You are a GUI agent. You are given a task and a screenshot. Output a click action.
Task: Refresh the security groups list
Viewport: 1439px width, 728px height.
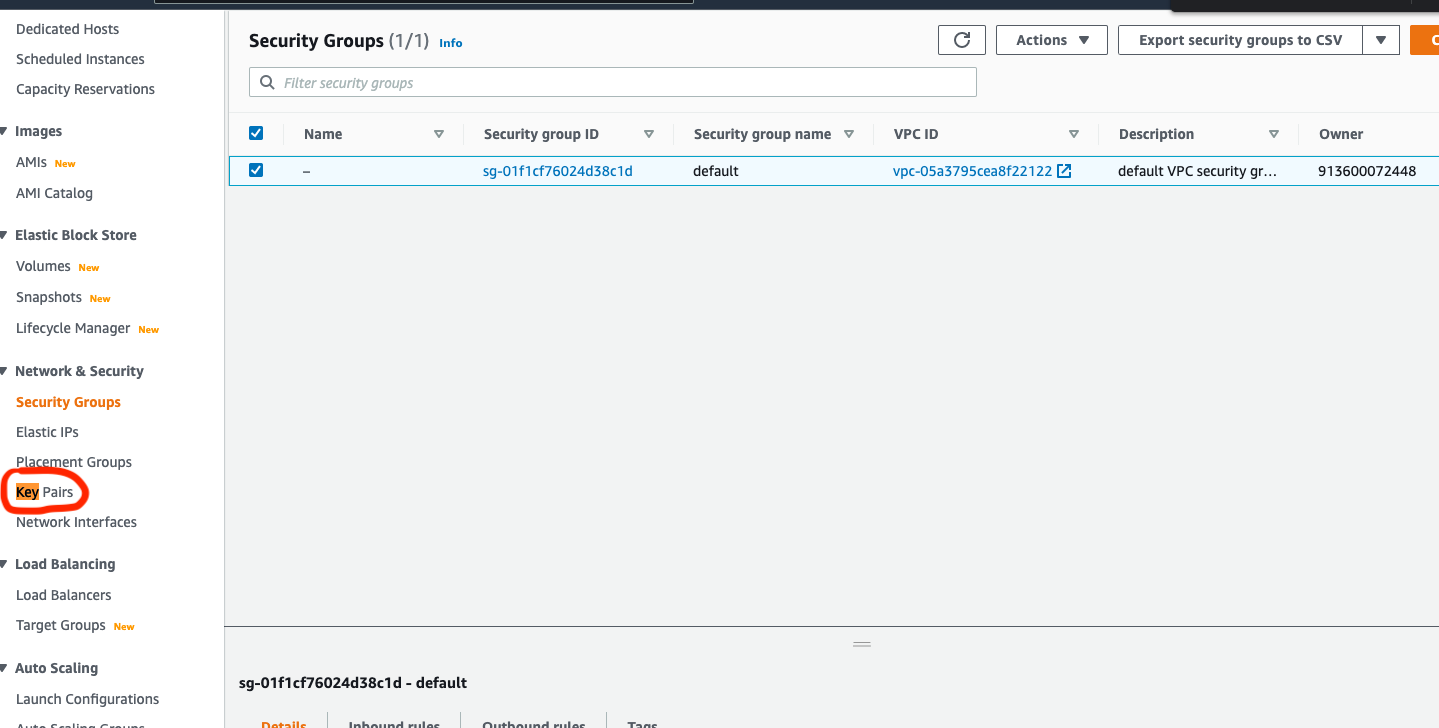(x=960, y=40)
